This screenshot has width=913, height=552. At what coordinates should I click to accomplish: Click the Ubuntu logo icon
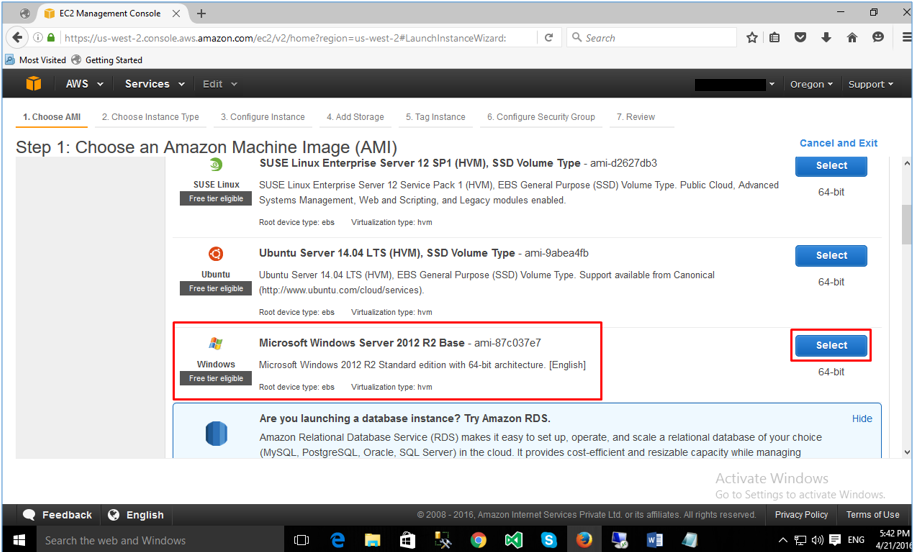tap(215, 254)
